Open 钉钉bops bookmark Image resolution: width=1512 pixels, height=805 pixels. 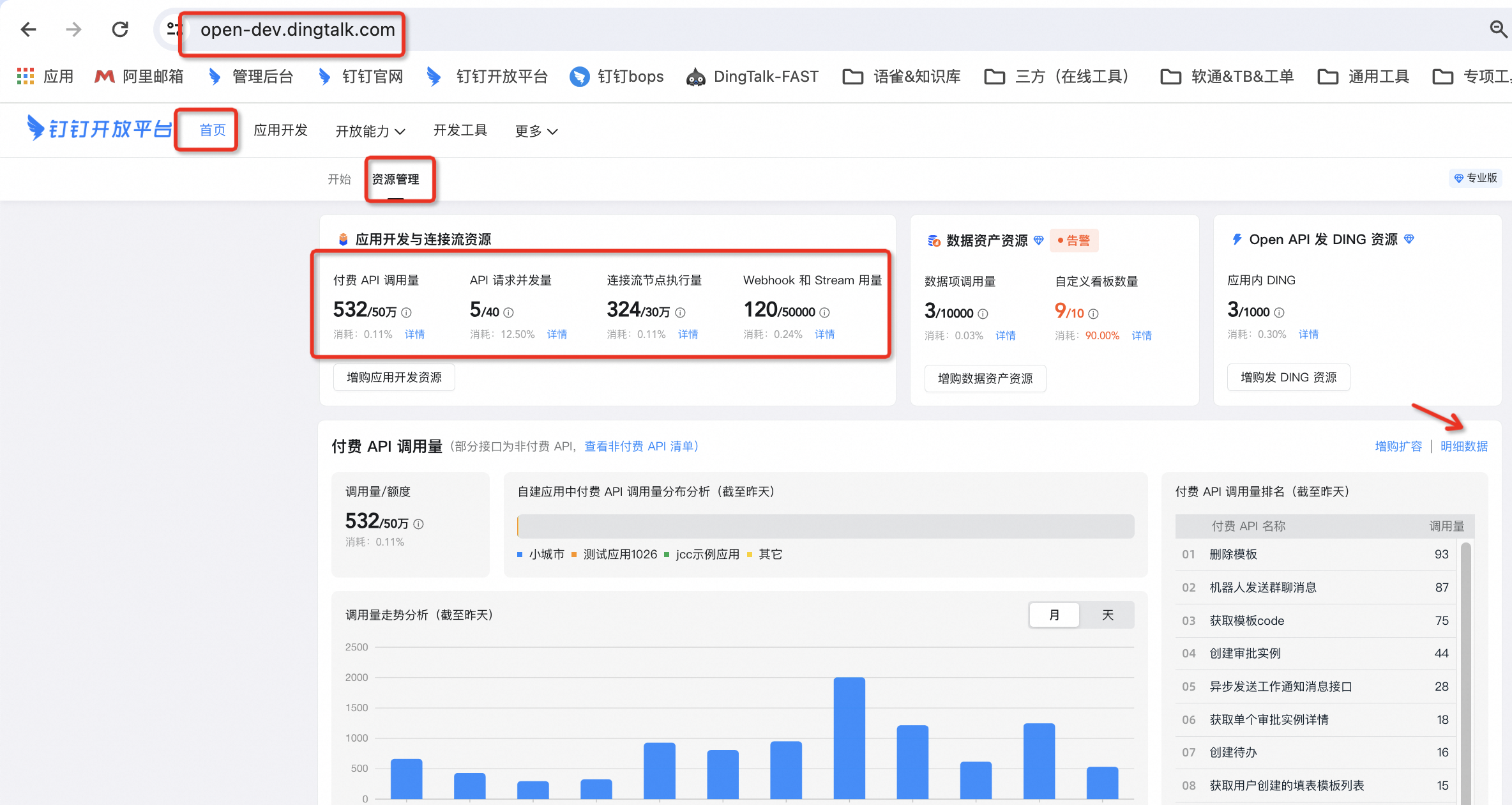pyautogui.click(x=616, y=77)
